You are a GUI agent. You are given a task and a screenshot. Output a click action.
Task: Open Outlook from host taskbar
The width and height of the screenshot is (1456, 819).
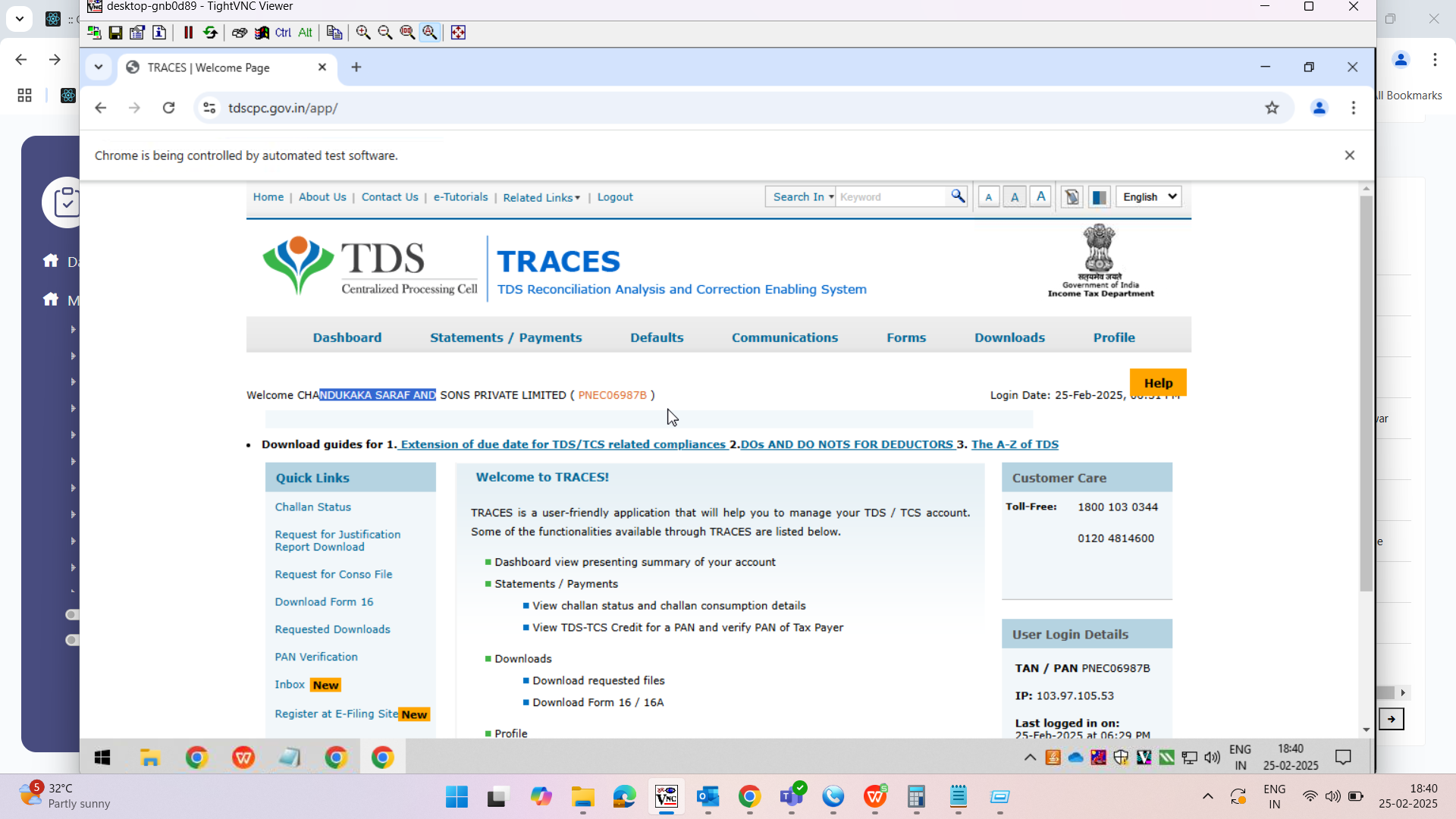point(708,797)
